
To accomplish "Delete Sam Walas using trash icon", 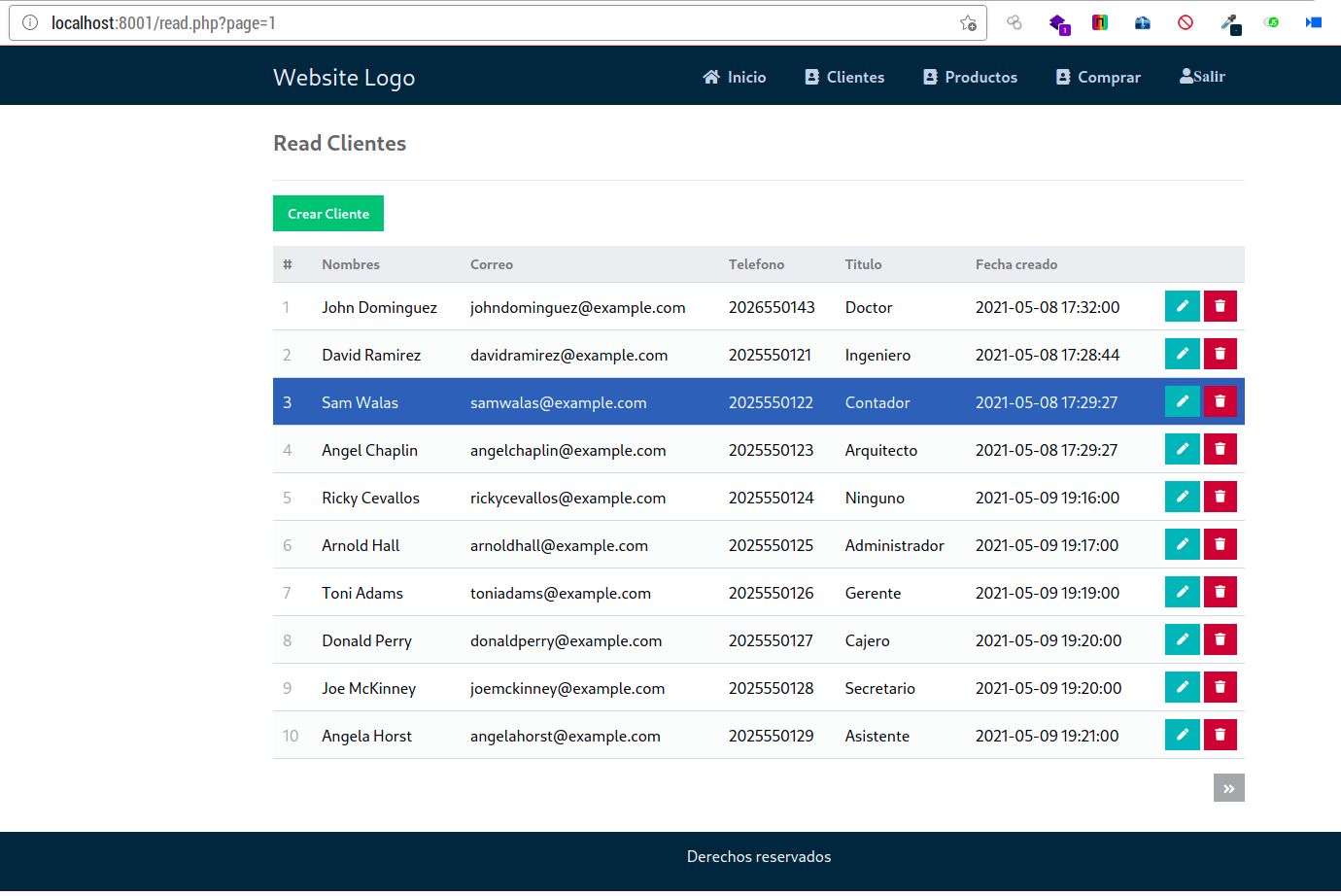I will tap(1221, 401).
